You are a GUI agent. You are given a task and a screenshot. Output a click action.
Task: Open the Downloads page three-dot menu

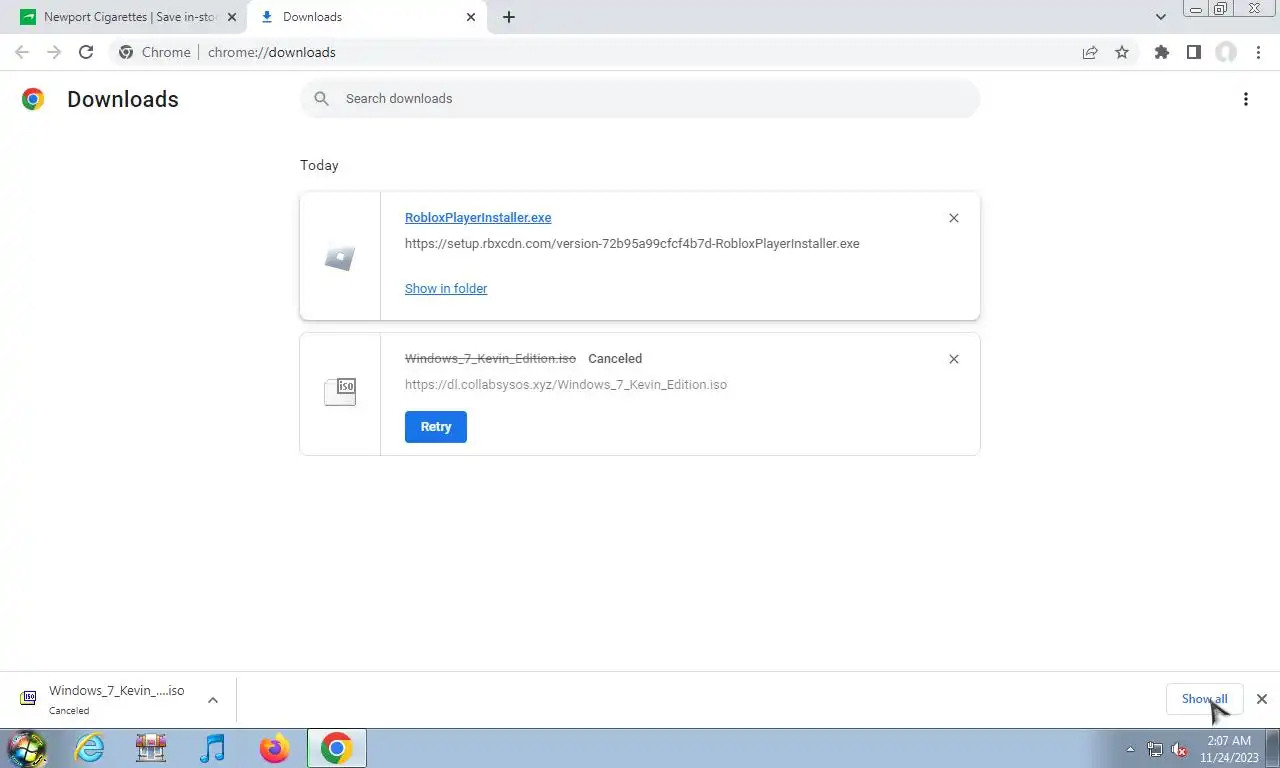coord(1245,99)
